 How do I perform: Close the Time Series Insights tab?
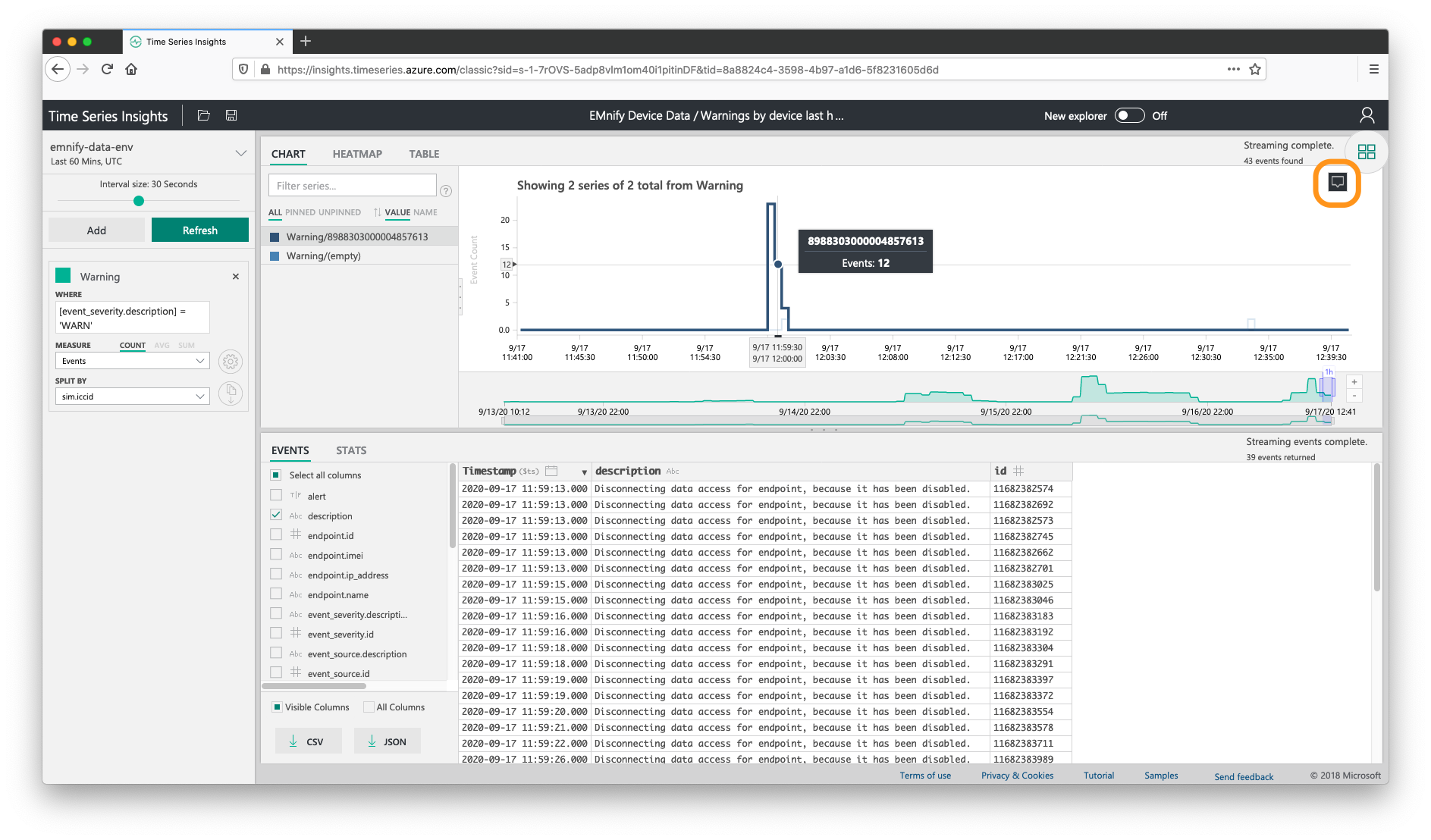click(x=280, y=42)
